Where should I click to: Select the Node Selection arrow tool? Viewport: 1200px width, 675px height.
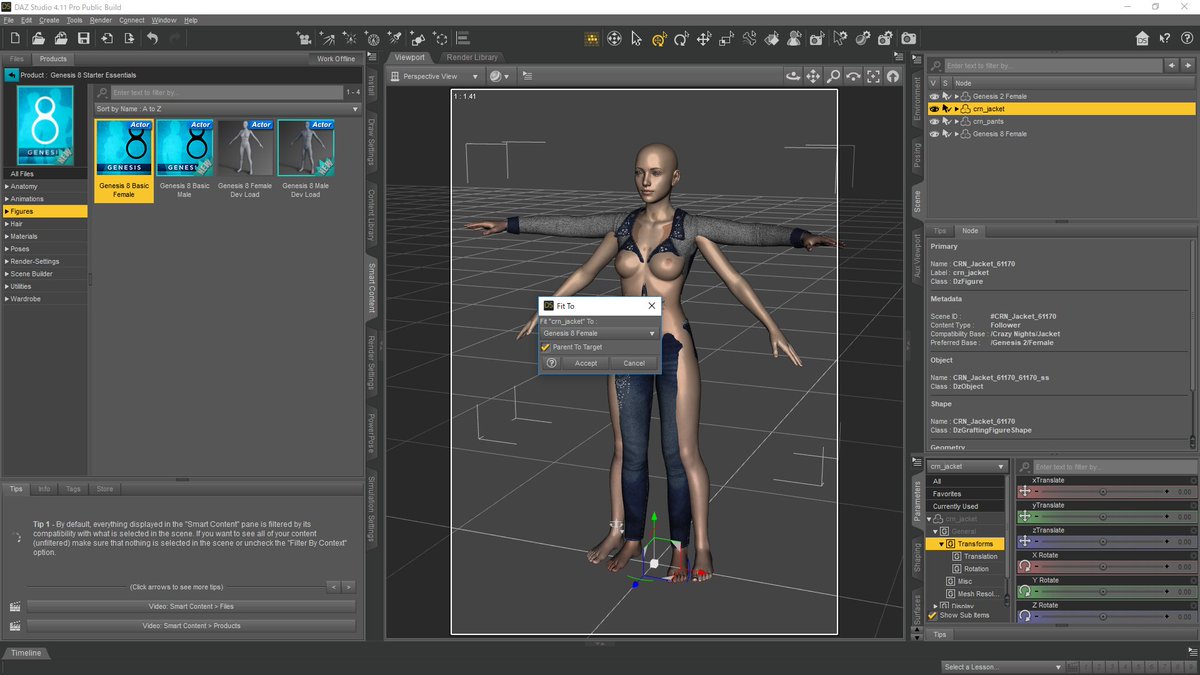[636, 39]
